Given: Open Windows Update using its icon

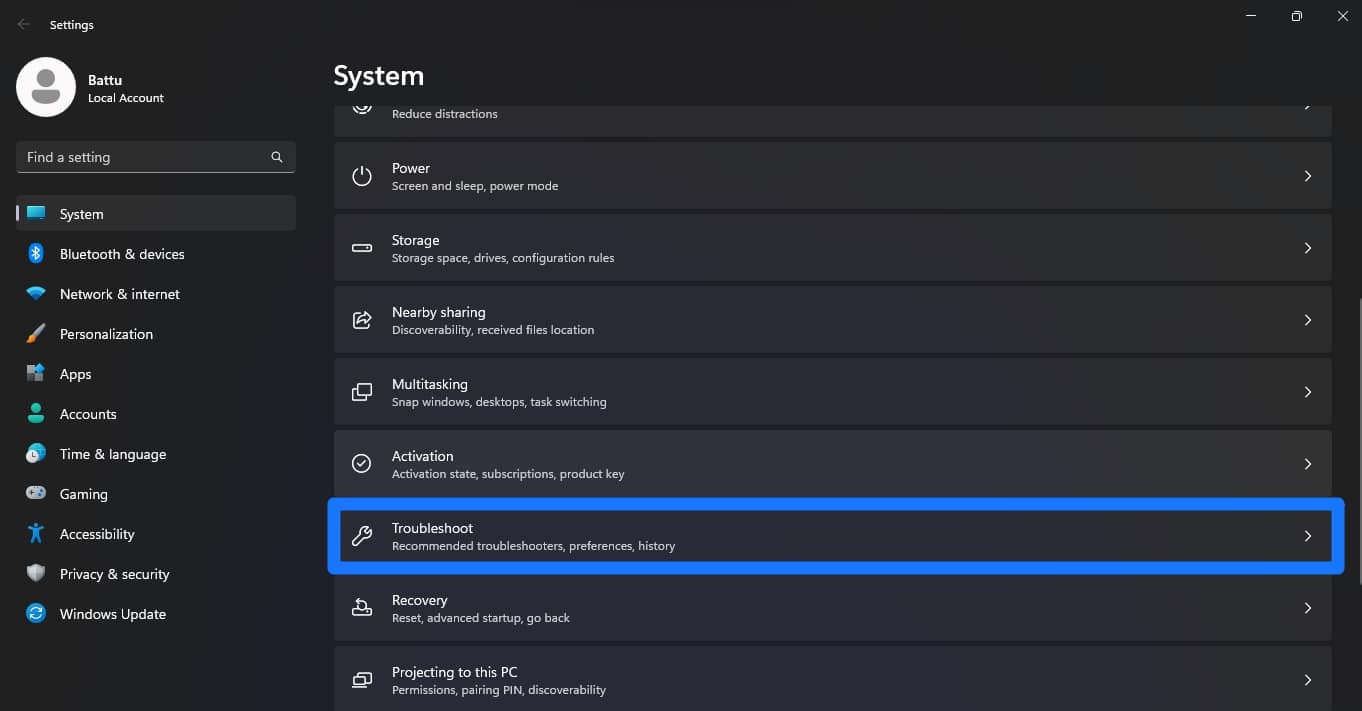Looking at the screenshot, I should click(36, 614).
